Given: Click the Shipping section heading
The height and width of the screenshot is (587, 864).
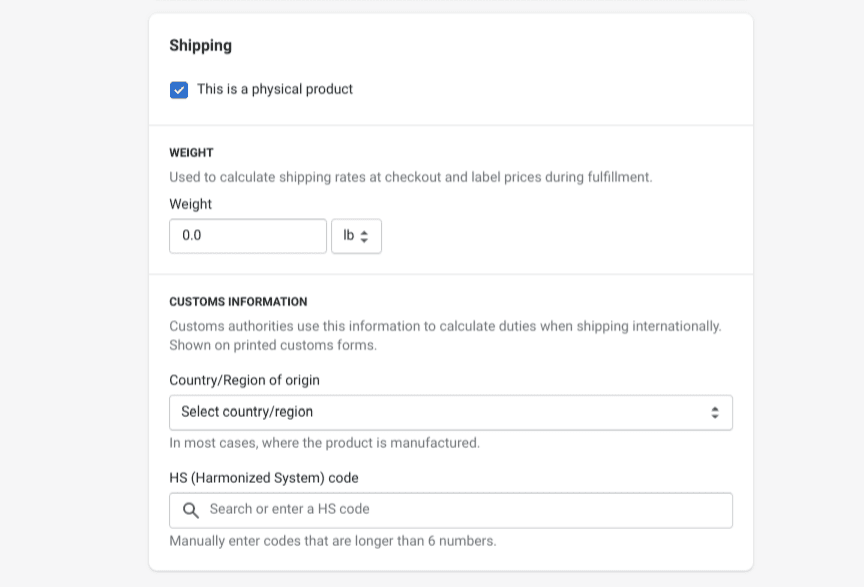Looking at the screenshot, I should [200, 46].
